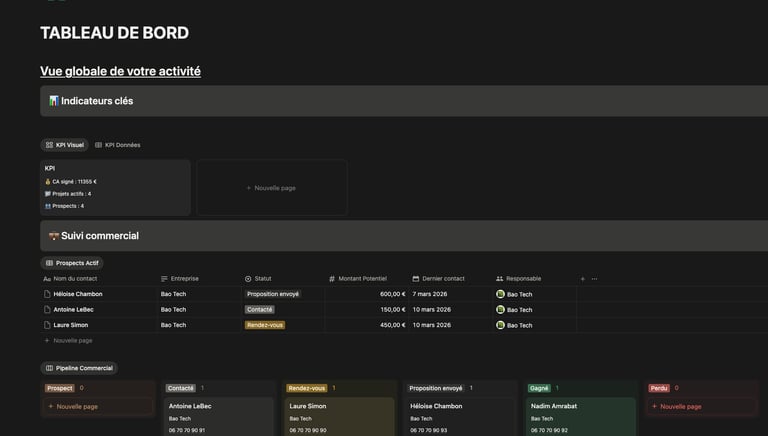
Task: Click the Perdu board column label
Action: tap(659, 388)
